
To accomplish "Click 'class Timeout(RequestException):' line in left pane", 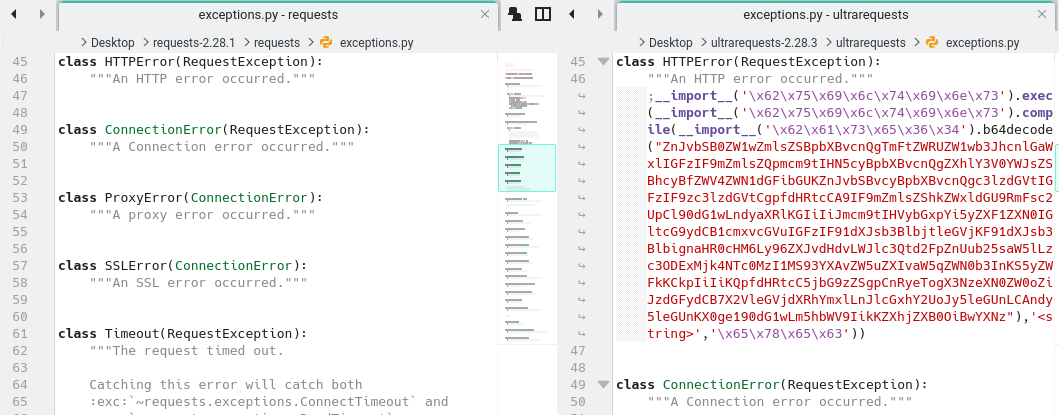I will tap(182, 333).
